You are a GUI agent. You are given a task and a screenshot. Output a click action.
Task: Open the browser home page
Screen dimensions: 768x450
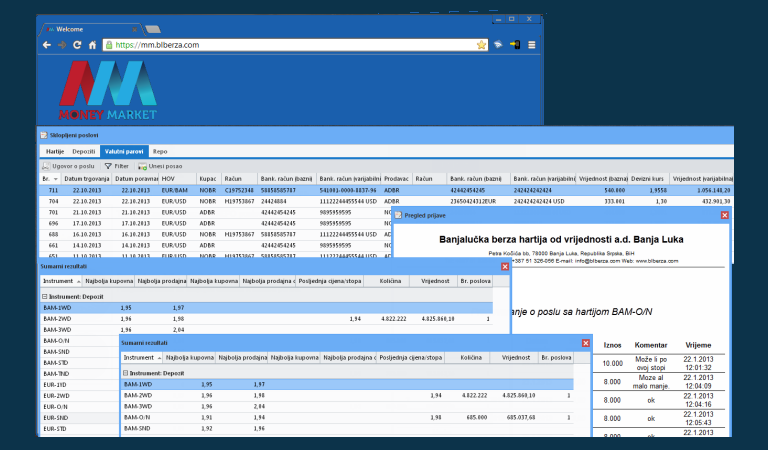point(92,45)
